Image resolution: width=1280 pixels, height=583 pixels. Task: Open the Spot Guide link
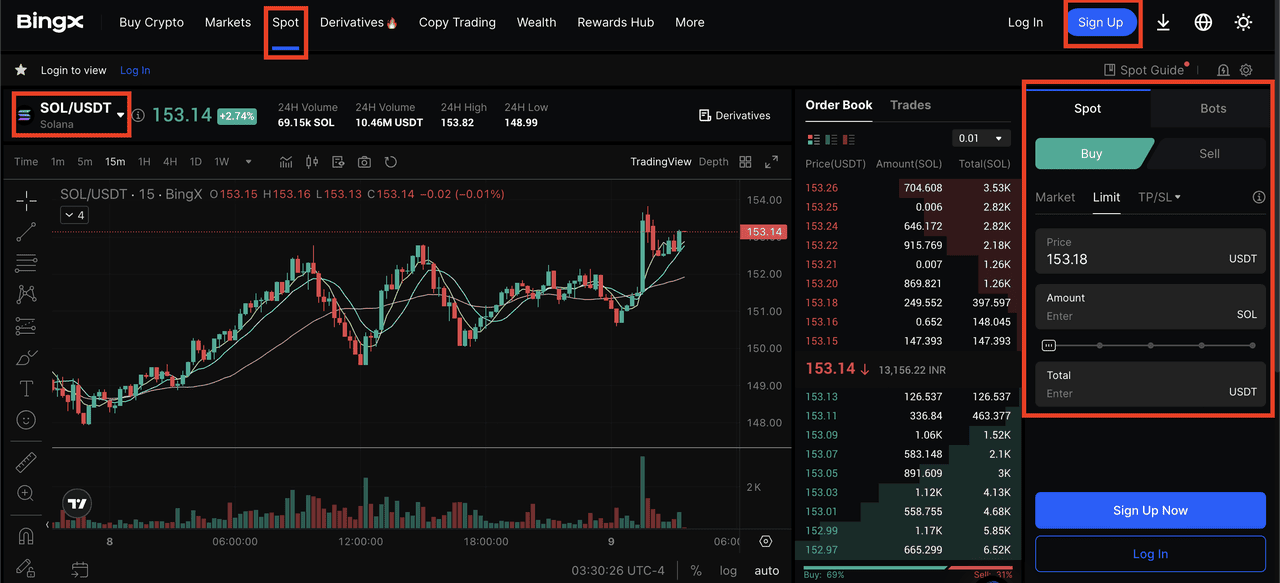tap(1143, 70)
